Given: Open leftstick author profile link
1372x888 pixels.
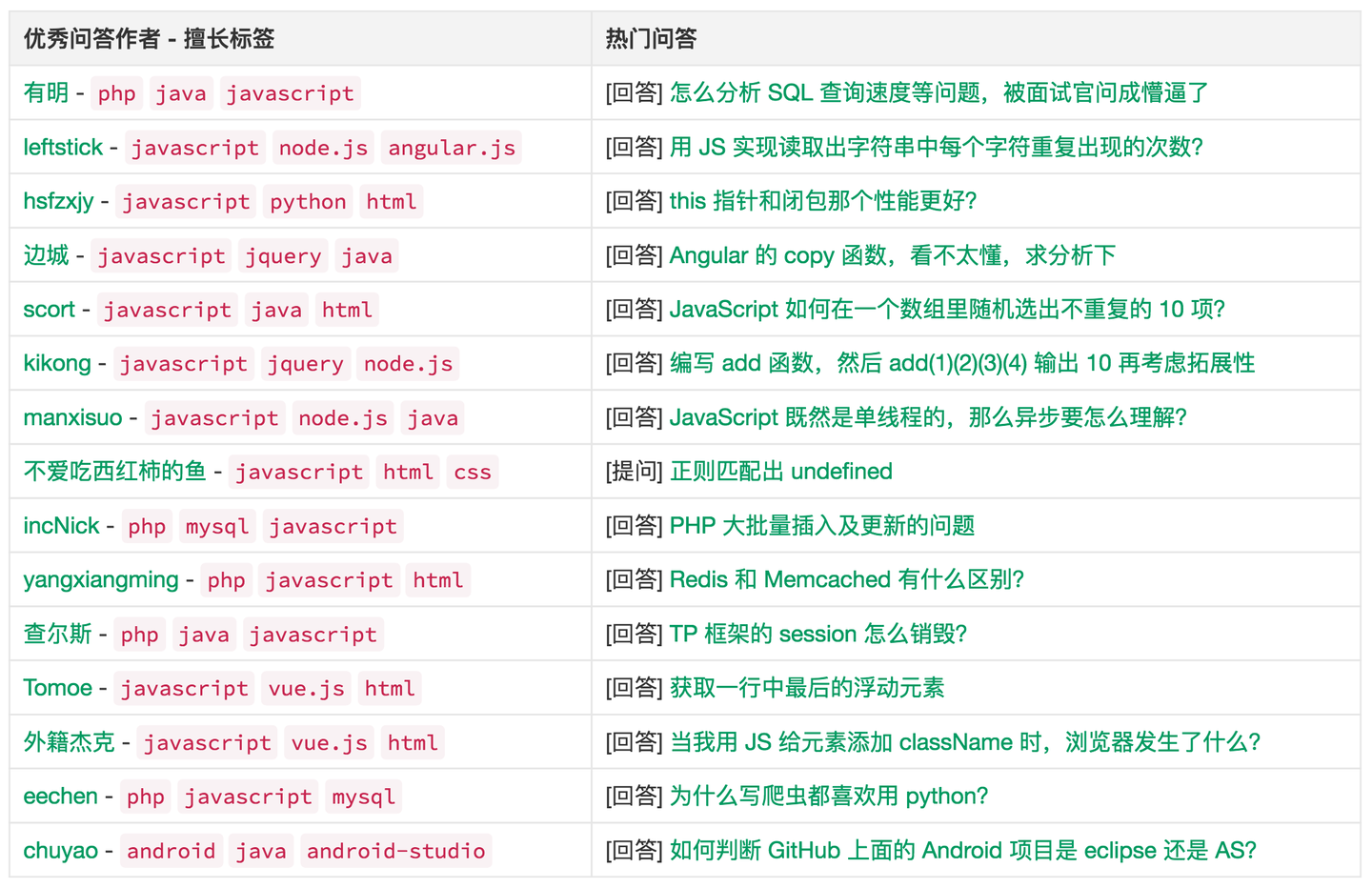Looking at the screenshot, I should 63,147.
